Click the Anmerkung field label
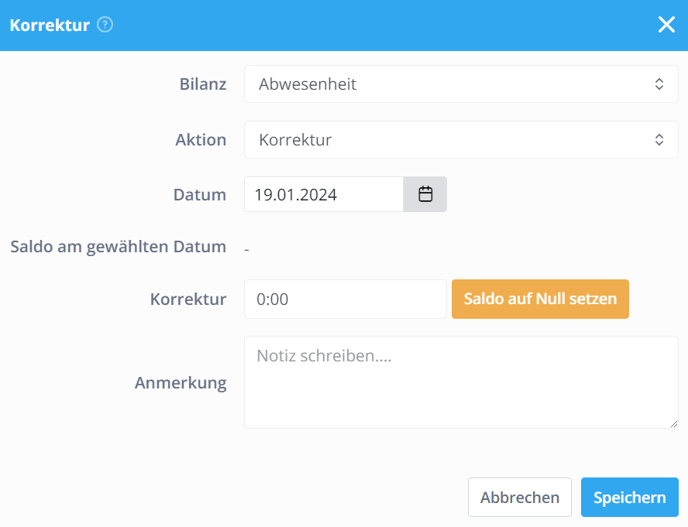This screenshot has width=688, height=527. pyautogui.click(x=180, y=383)
